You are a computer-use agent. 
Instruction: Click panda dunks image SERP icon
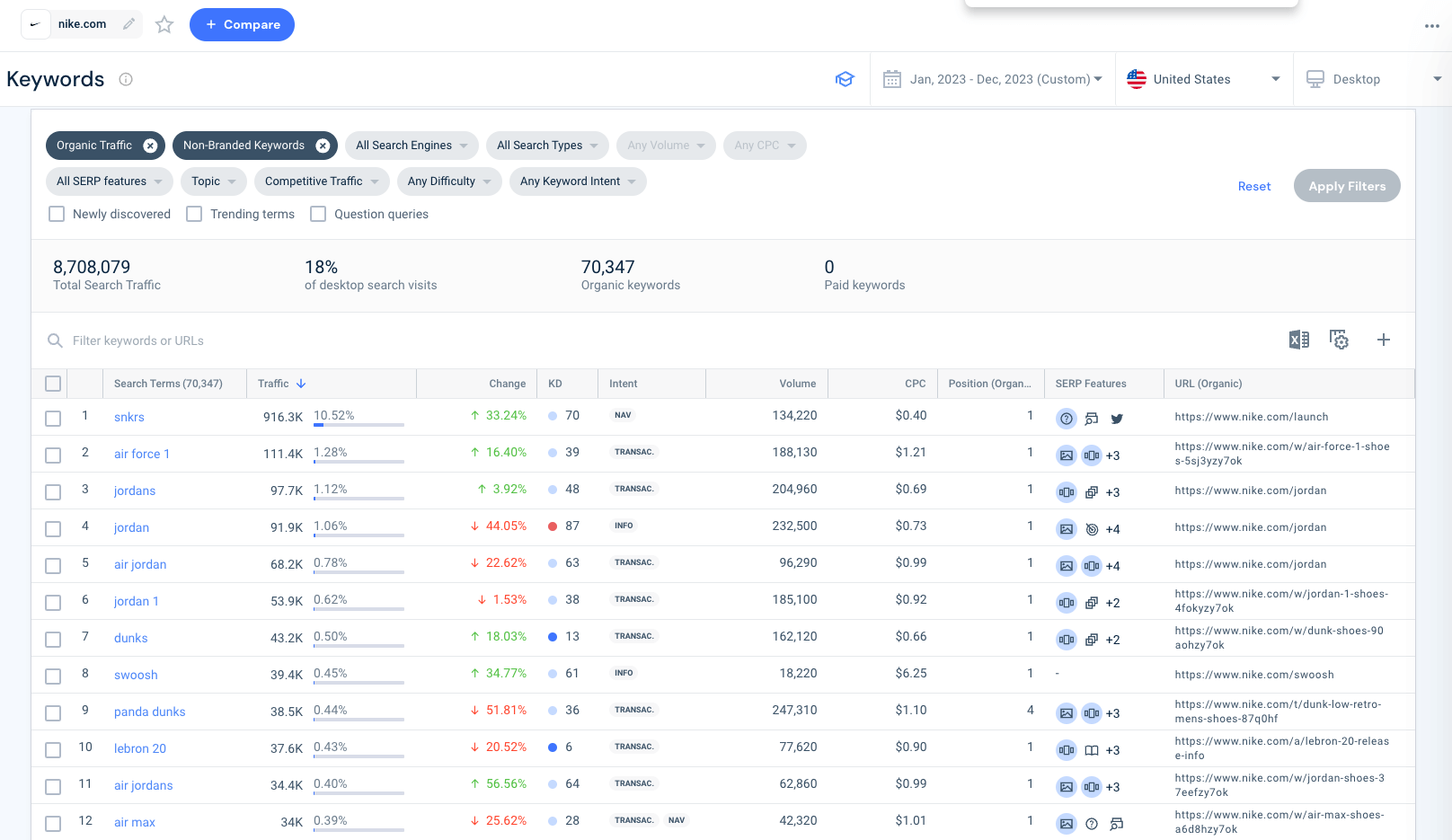tap(1067, 713)
